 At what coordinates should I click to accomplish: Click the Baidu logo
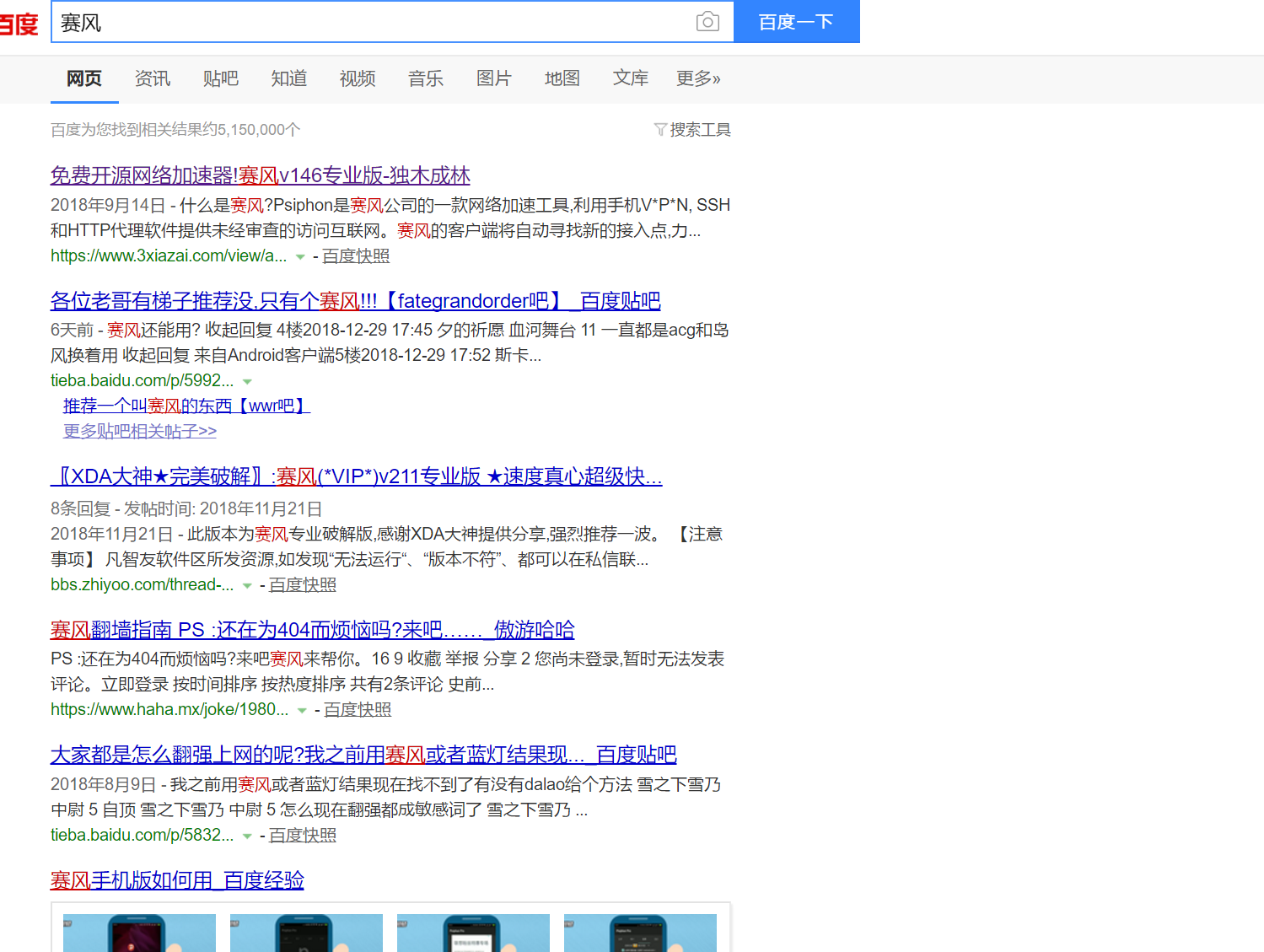click(19, 24)
